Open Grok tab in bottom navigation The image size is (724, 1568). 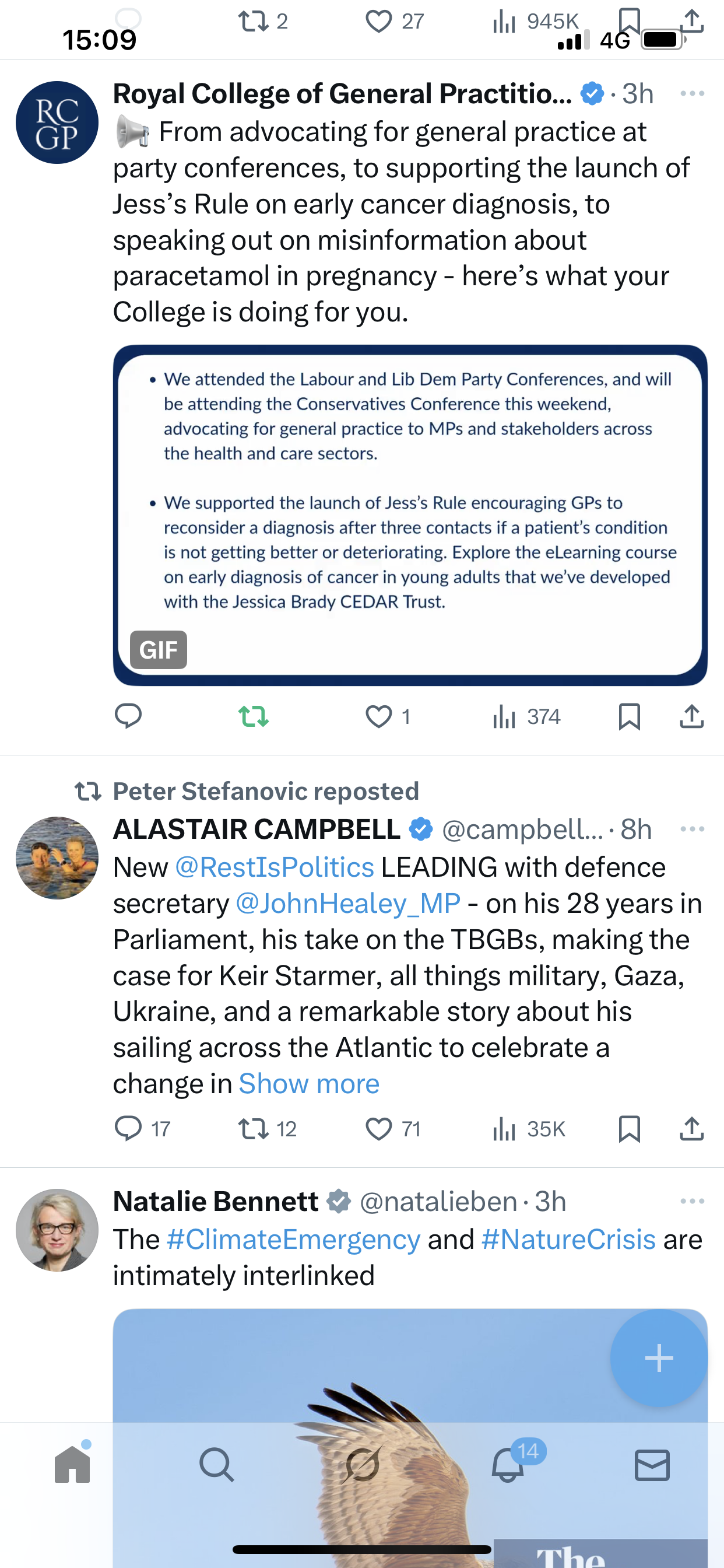coord(362,1464)
